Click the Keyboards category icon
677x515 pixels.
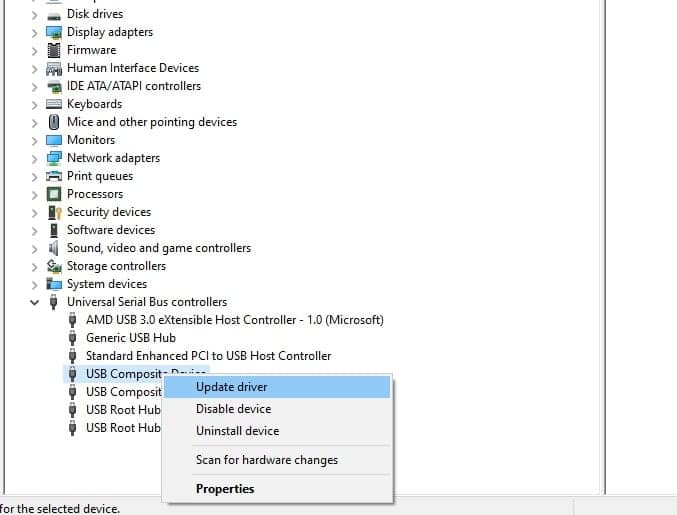pyautogui.click(x=54, y=104)
